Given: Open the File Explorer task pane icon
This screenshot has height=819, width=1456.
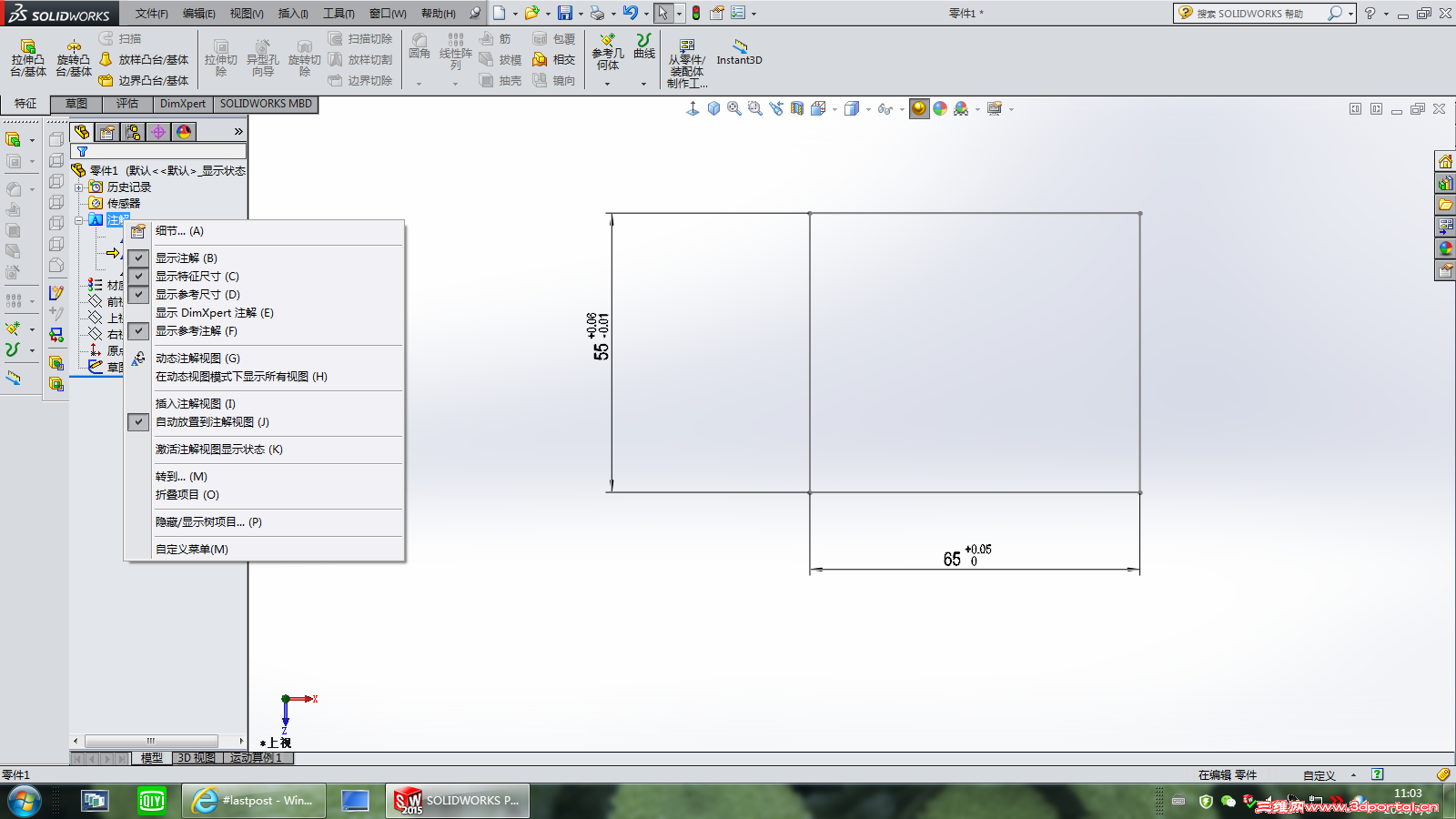Looking at the screenshot, I should (1445, 205).
